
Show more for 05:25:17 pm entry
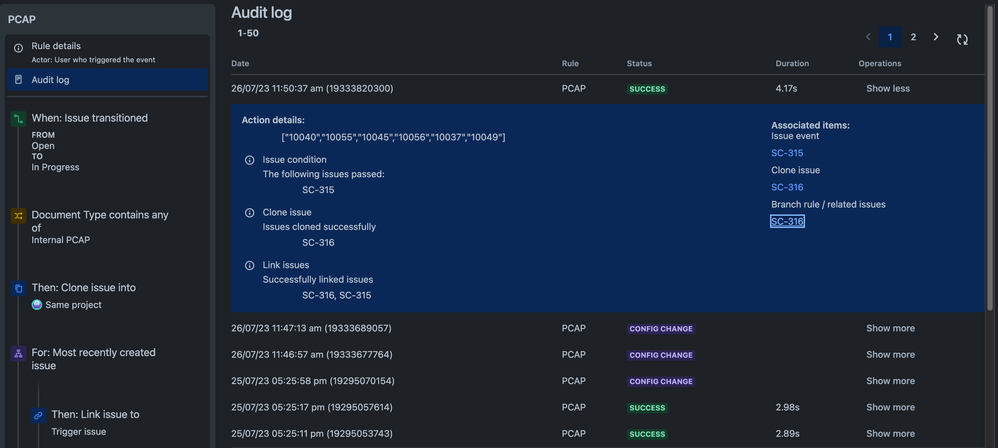(x=890, y=407)
